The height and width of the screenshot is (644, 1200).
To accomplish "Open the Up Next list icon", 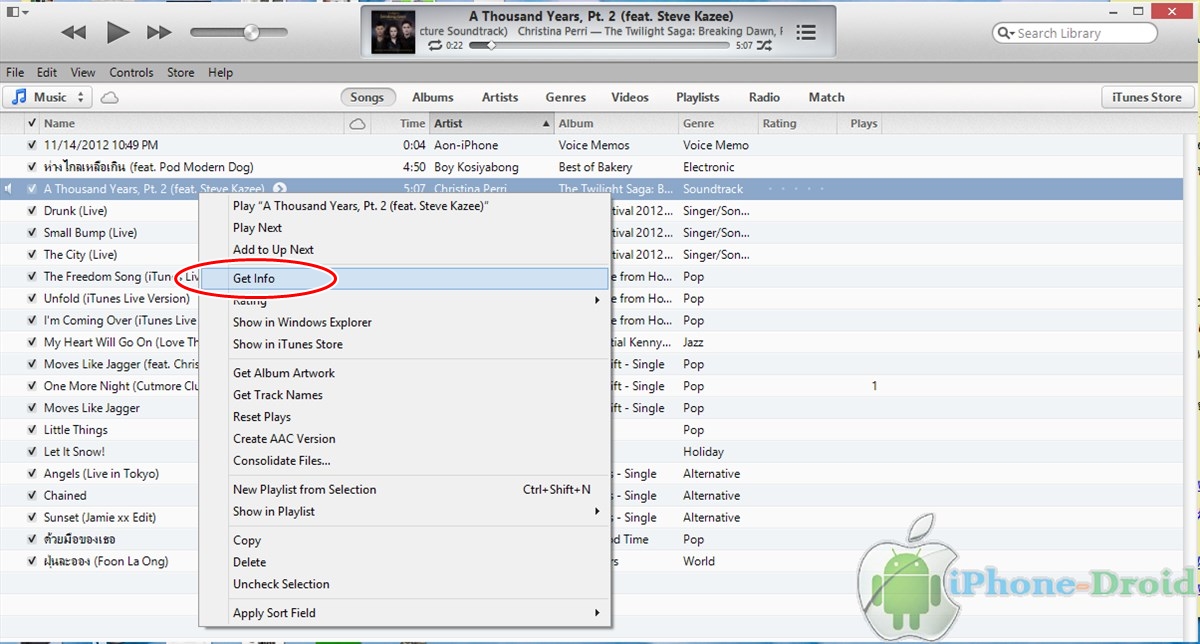I will click(x=806, y=33).
